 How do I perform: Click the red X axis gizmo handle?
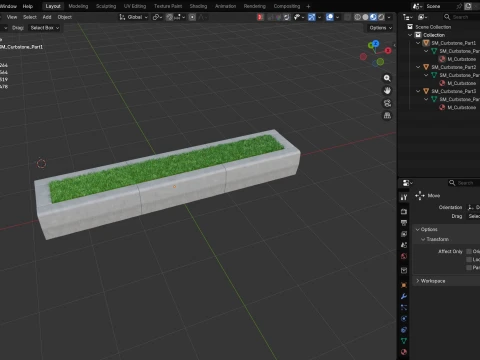[x=388, y=51]
